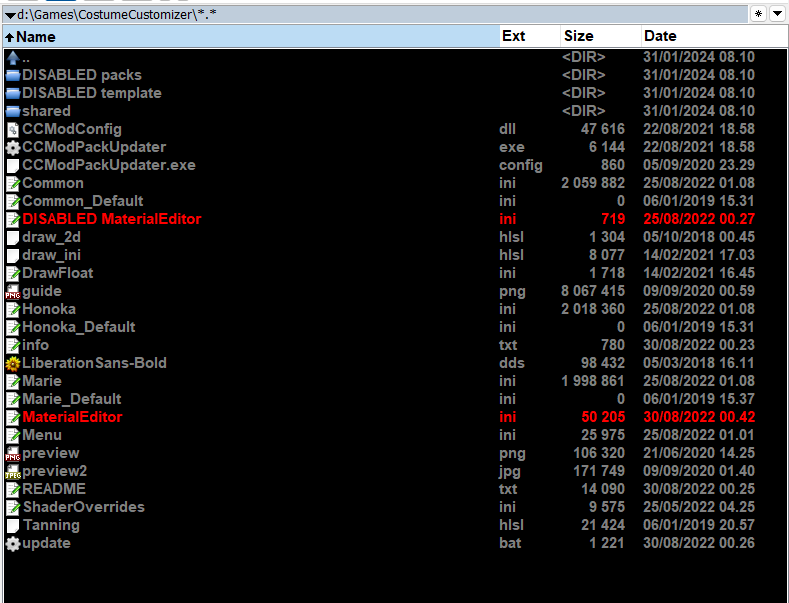
Task: Select the Marie_Default file name
Action: pos(71,399)
